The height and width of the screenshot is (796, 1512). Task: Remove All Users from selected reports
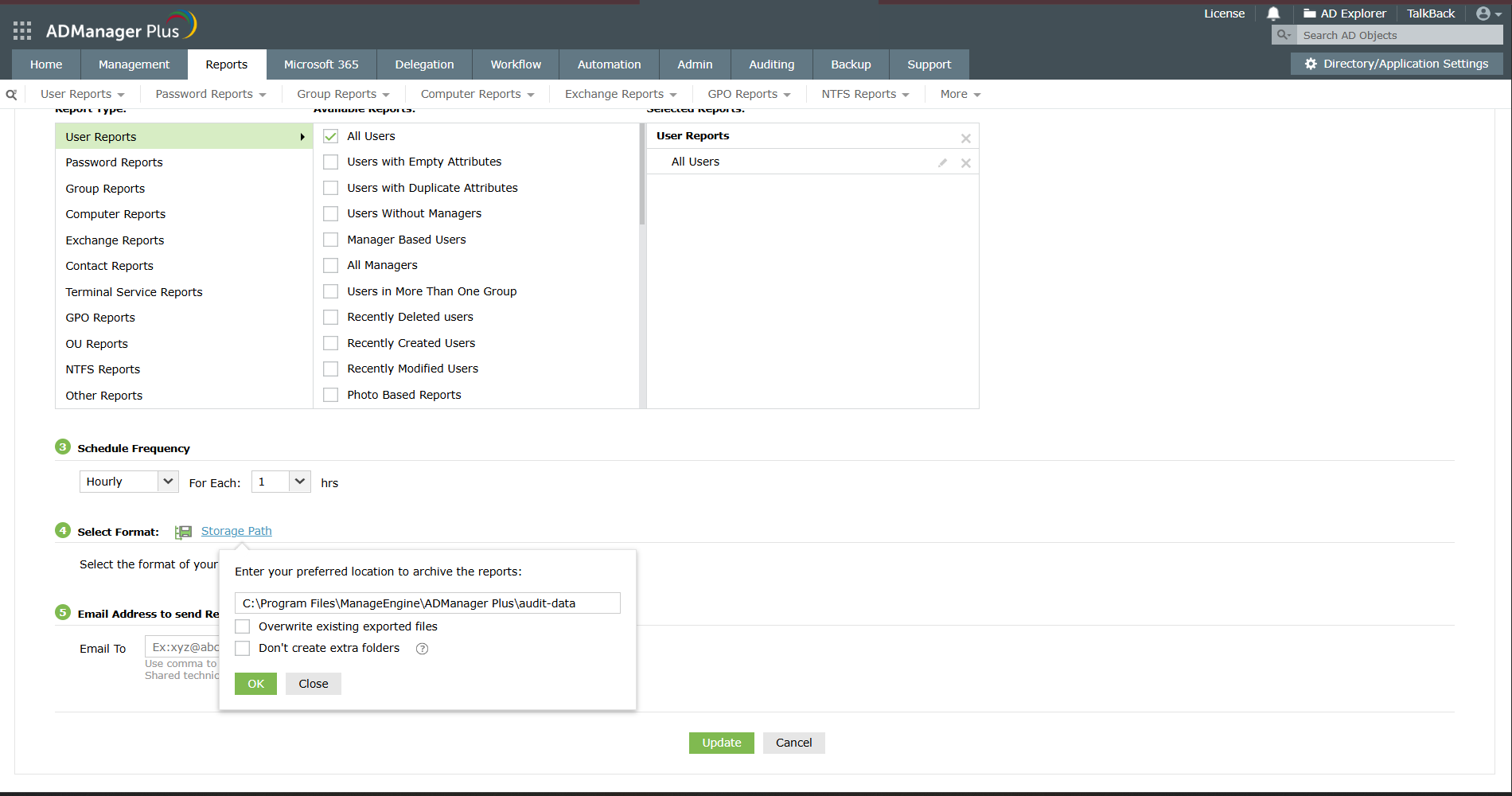point(965,163)
